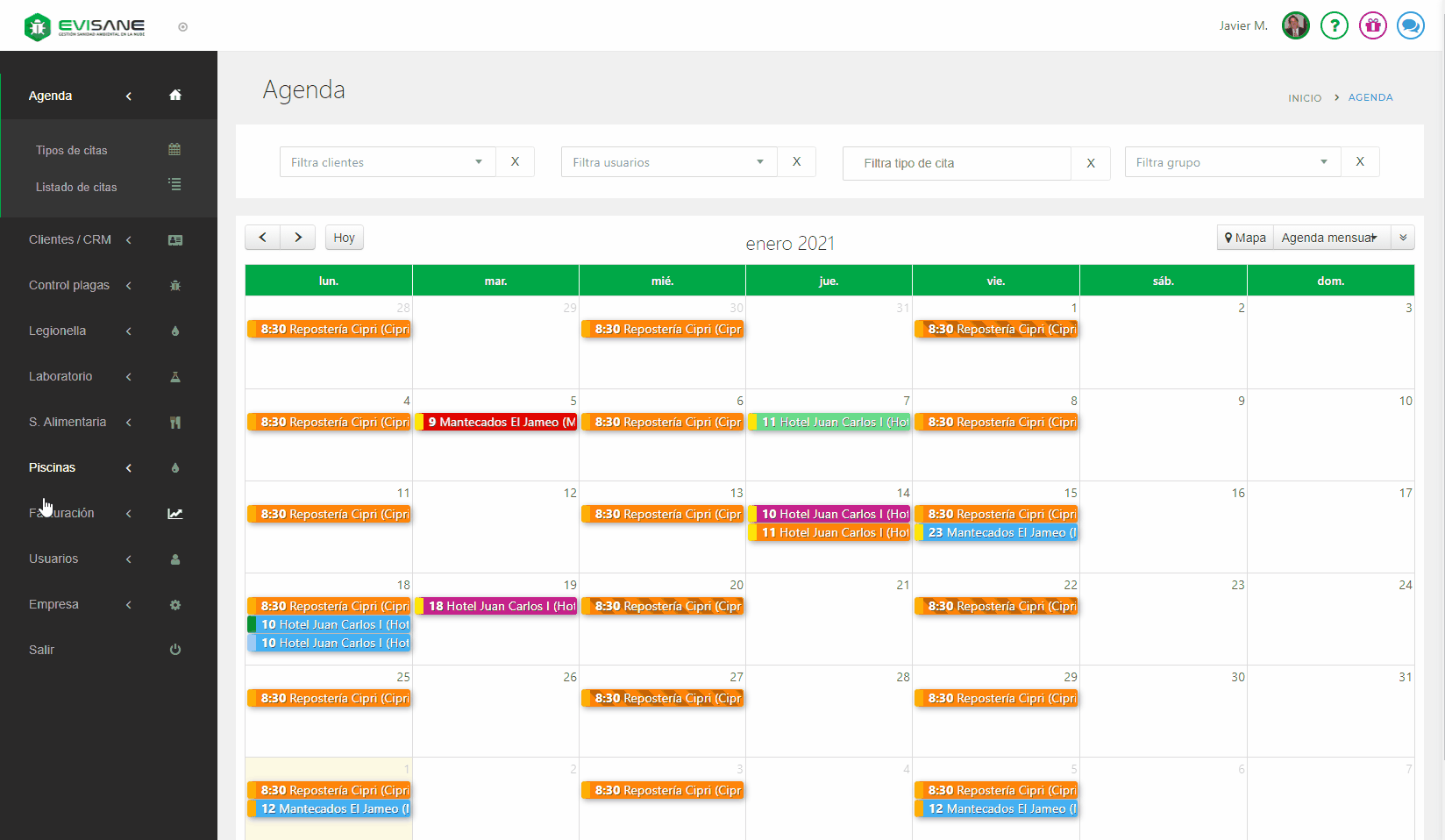Viewport: 1445px width, 840px height.
Task: Click the Hoy button
Action: coord(344,238)
